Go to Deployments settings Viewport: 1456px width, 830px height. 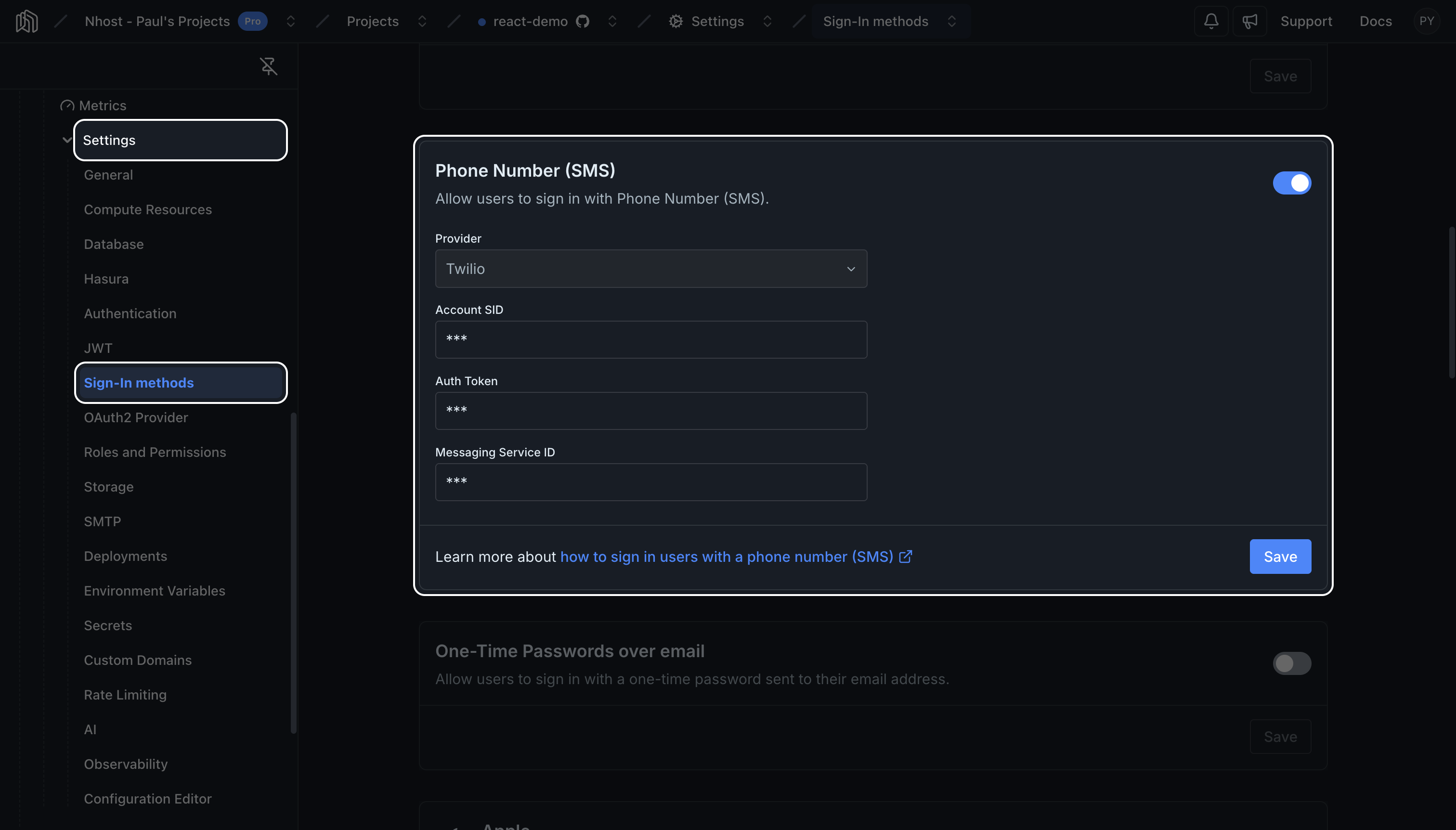[125, 557]
